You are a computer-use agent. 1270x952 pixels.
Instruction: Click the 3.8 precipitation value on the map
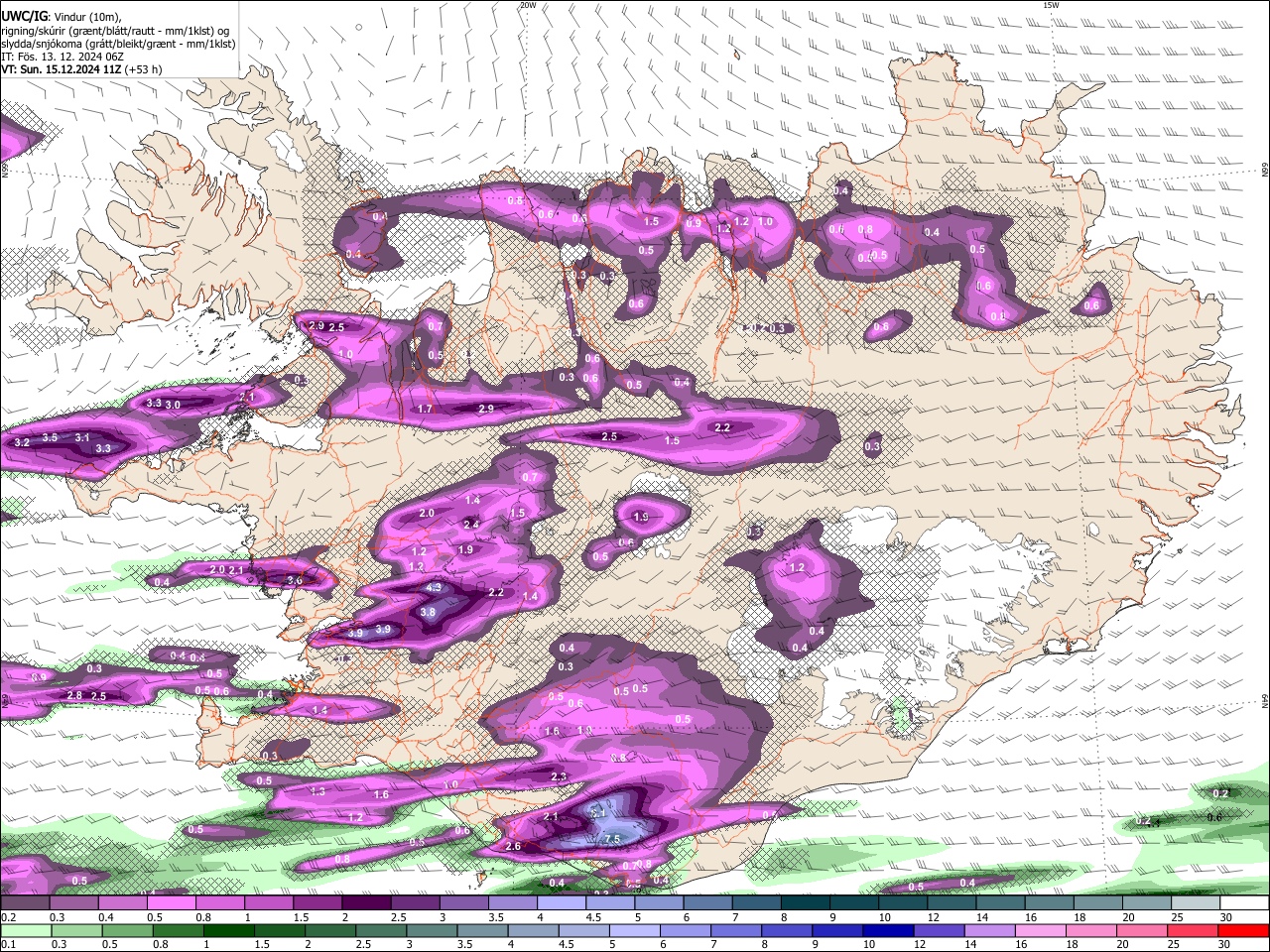[x=428, y=613]
